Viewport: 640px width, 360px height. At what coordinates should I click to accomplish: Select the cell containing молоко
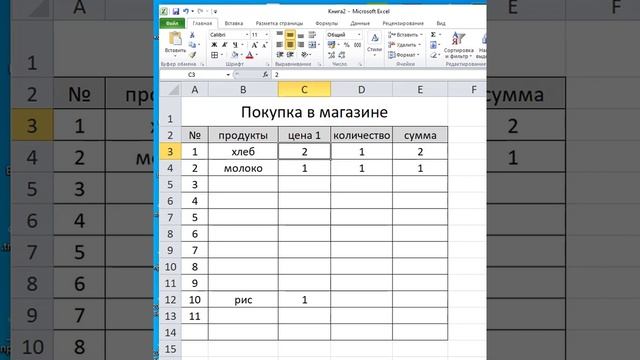coord(243,168)
